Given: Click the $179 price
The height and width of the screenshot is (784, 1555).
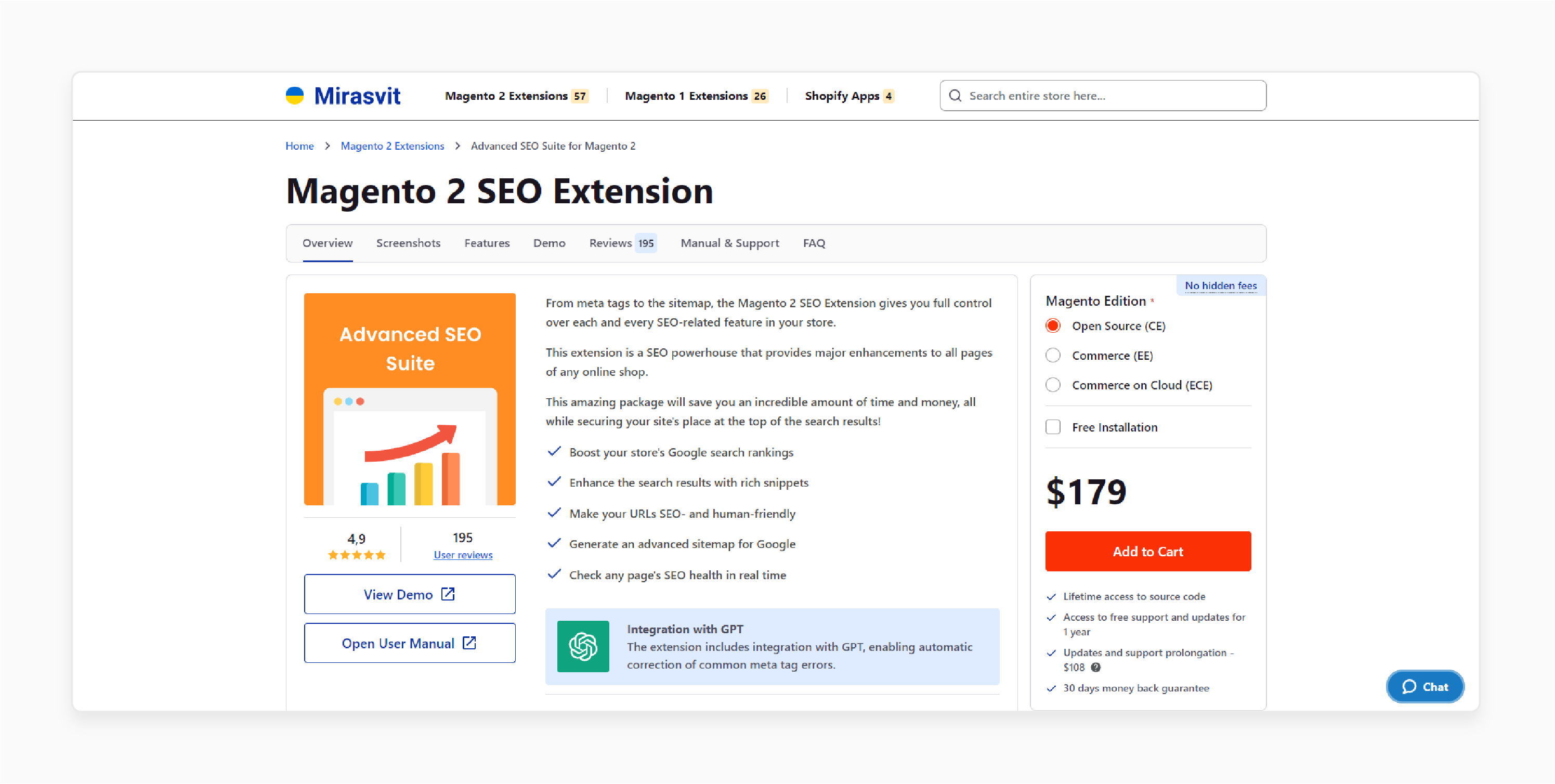Looking at the screenshot, I should [1086, 491].
